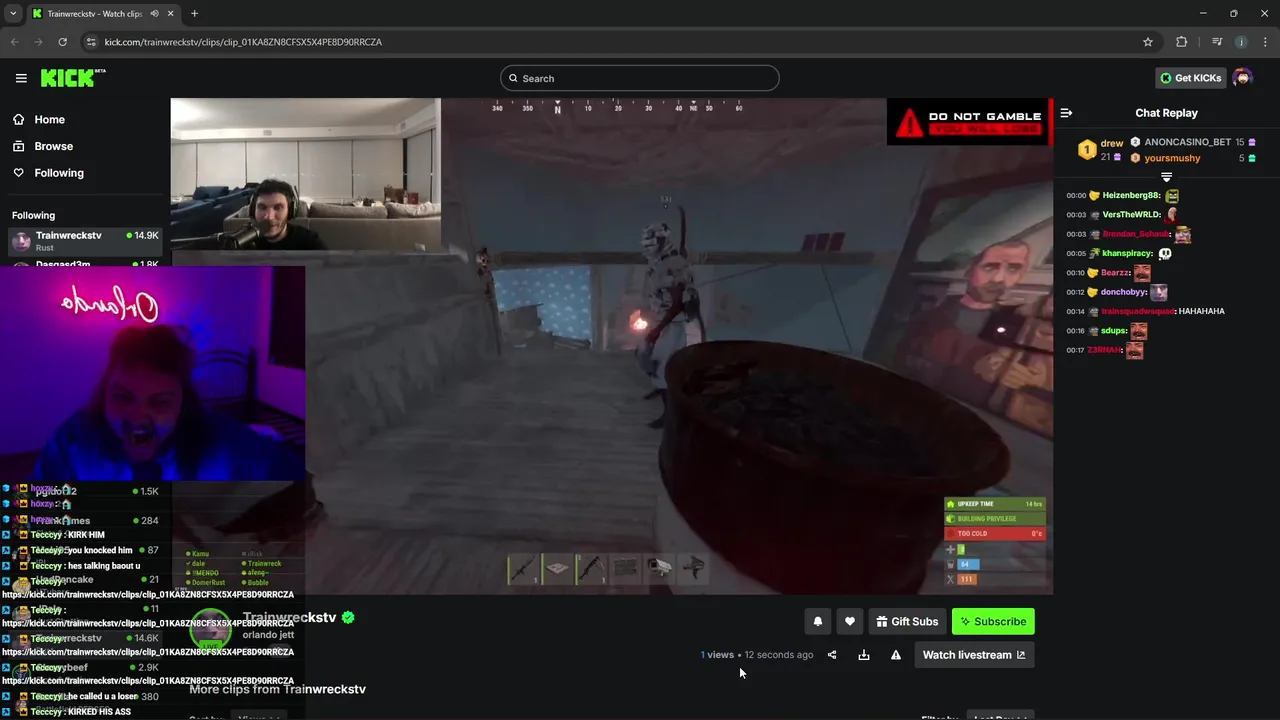Open the media controls toolbar icon
1280x720 pixels.
coord(1216,42)
